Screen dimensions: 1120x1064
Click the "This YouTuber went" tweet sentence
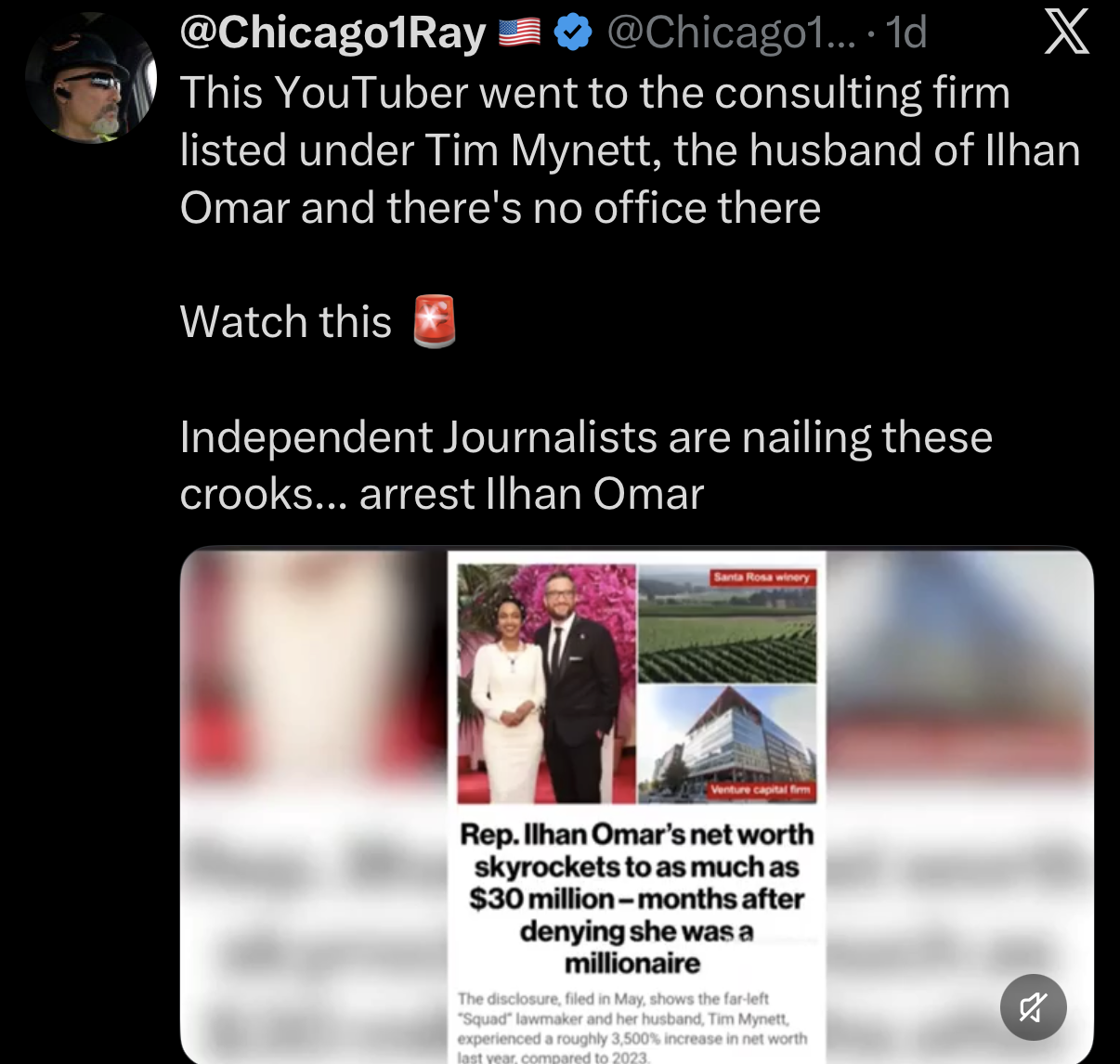pyautogui.click(x=630, y=150)
